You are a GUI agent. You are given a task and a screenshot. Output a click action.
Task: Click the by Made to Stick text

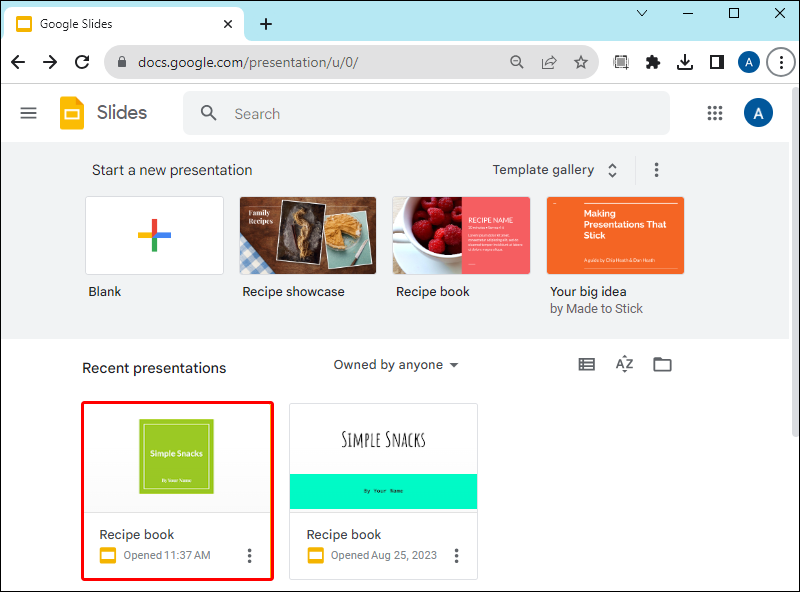pos(596,309)
